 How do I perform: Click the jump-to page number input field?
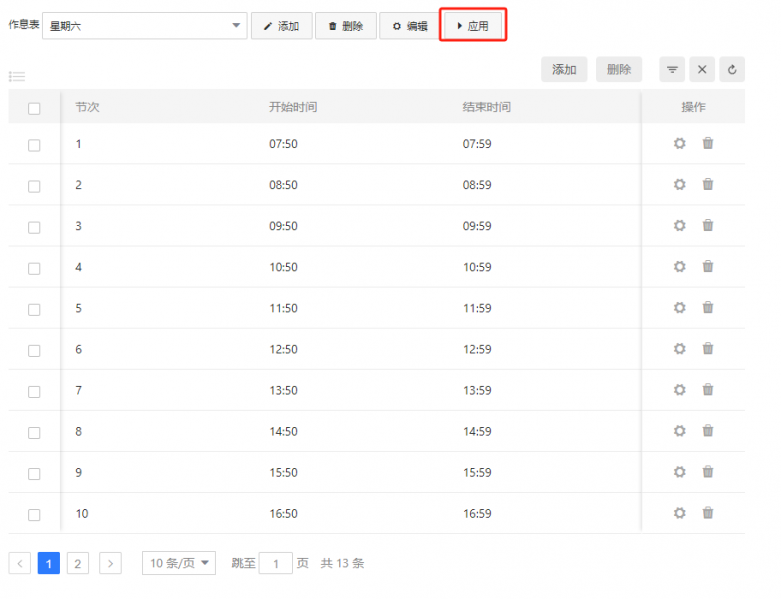[276, 563]
